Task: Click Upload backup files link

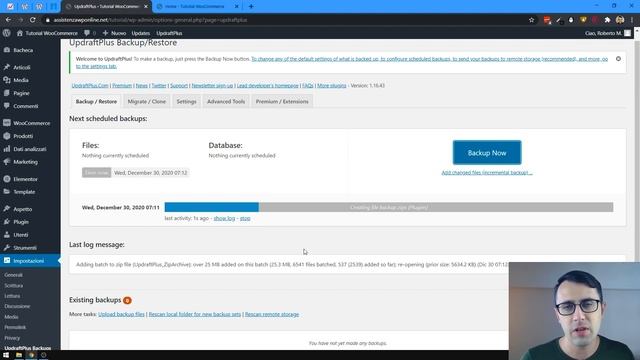Action: [121, 314]
